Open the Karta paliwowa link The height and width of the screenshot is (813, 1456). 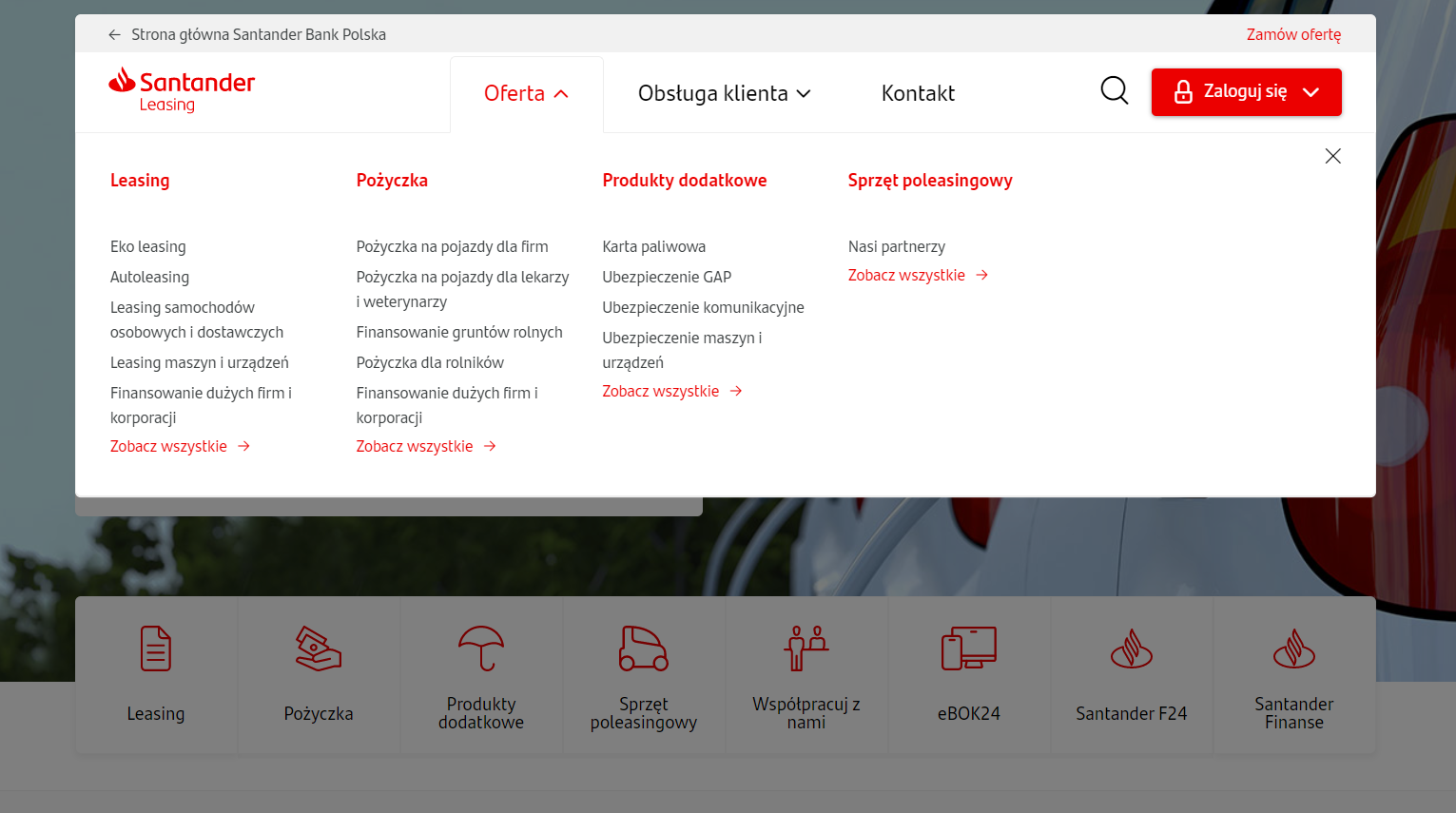click(x=653, y=246)
